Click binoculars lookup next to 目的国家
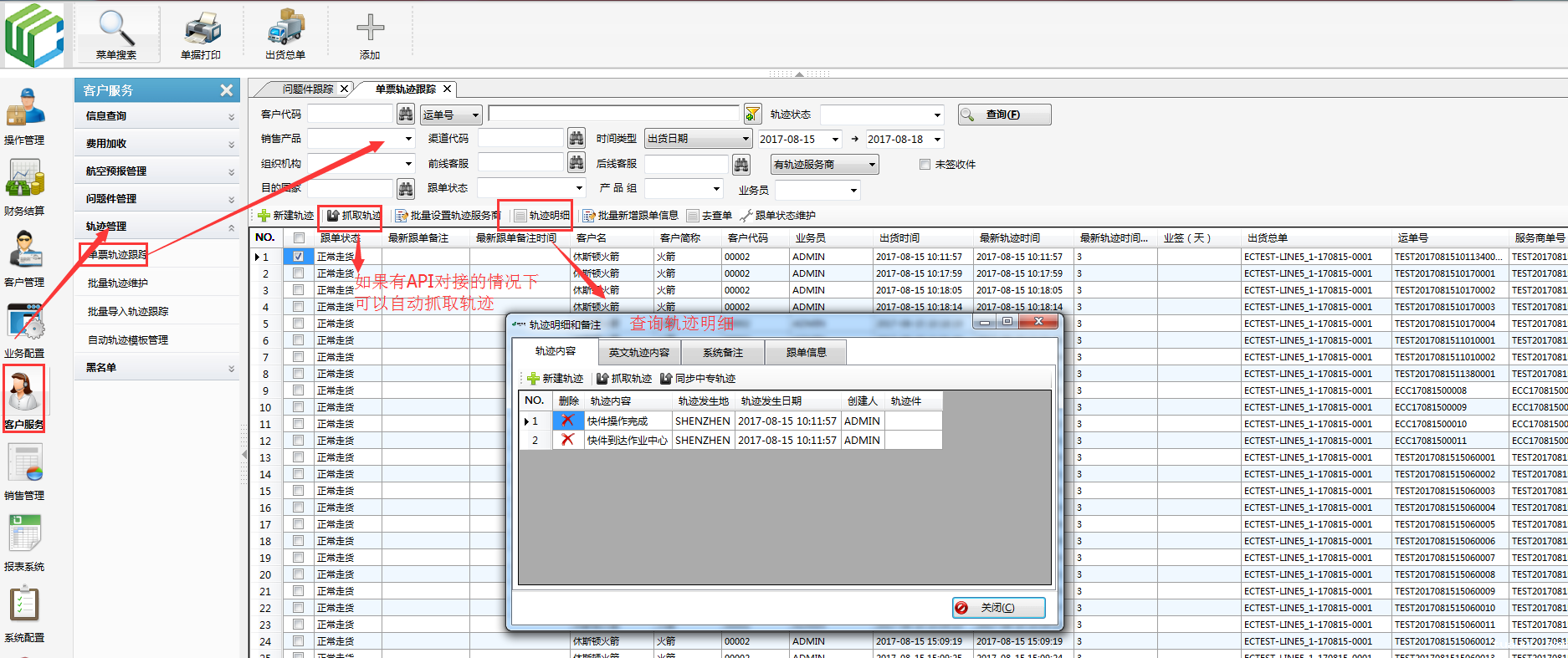 (x=405, y=188)
